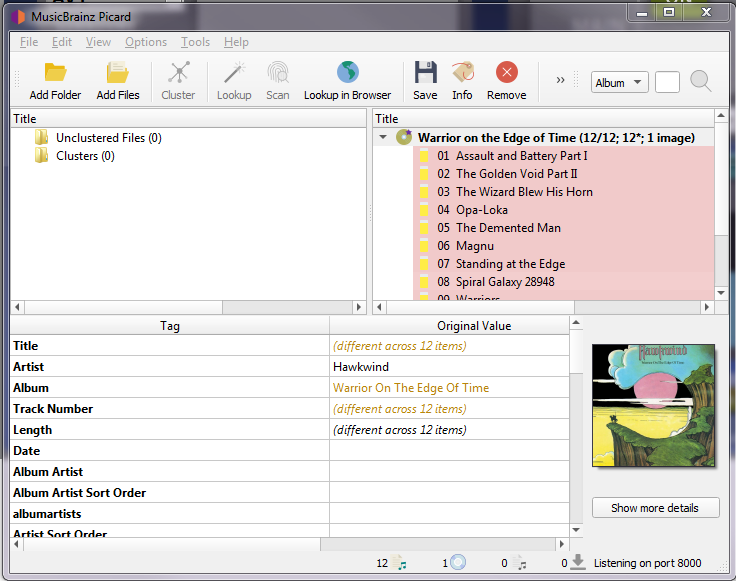Select Clusters (0) entry
736x581 pixels.
point(85,155)
